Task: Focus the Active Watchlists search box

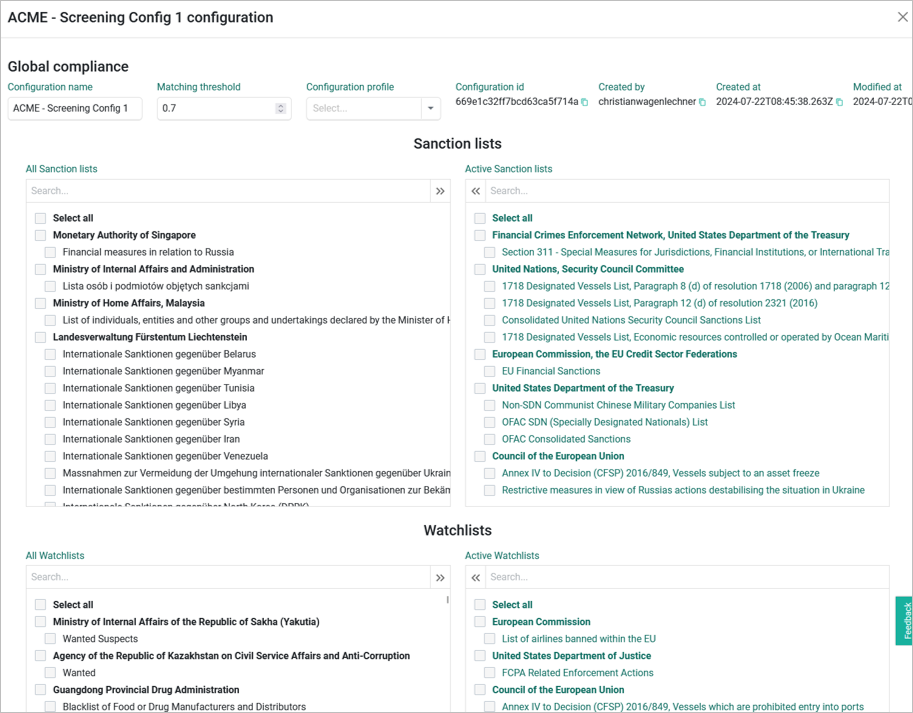Action: tap(688, 577)
